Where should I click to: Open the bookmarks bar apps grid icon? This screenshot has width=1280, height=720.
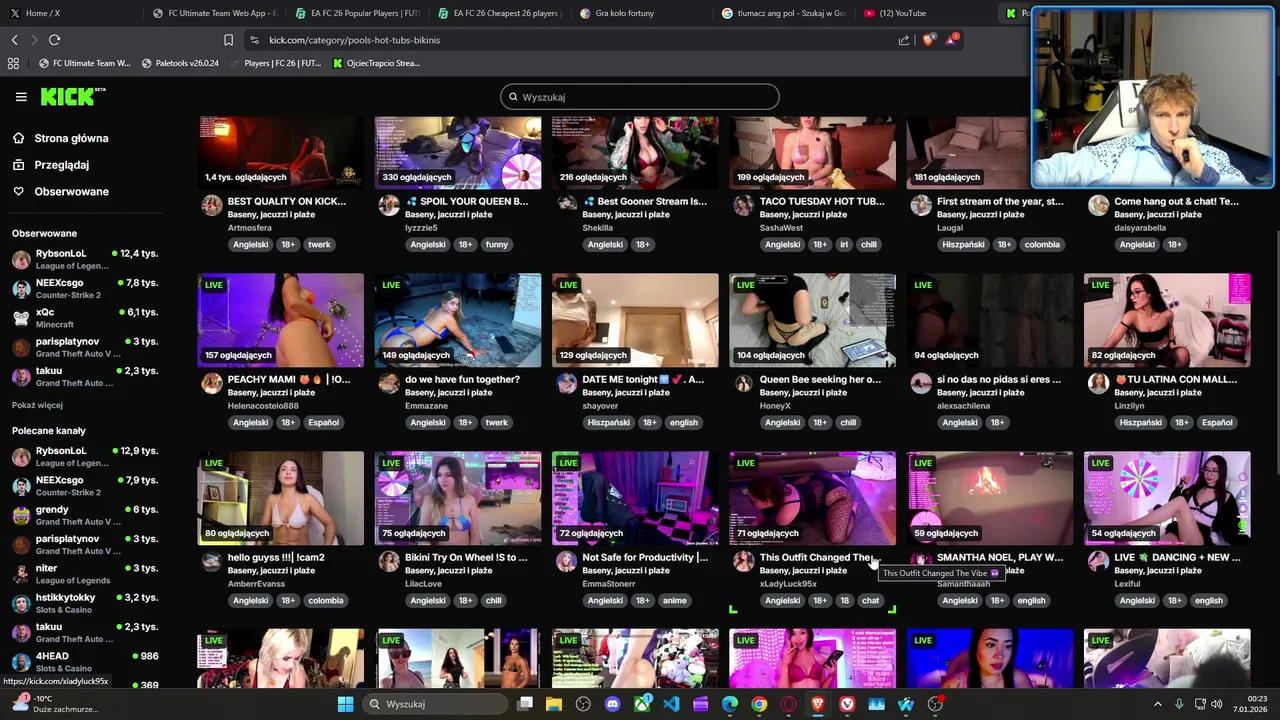click(13, 63)
